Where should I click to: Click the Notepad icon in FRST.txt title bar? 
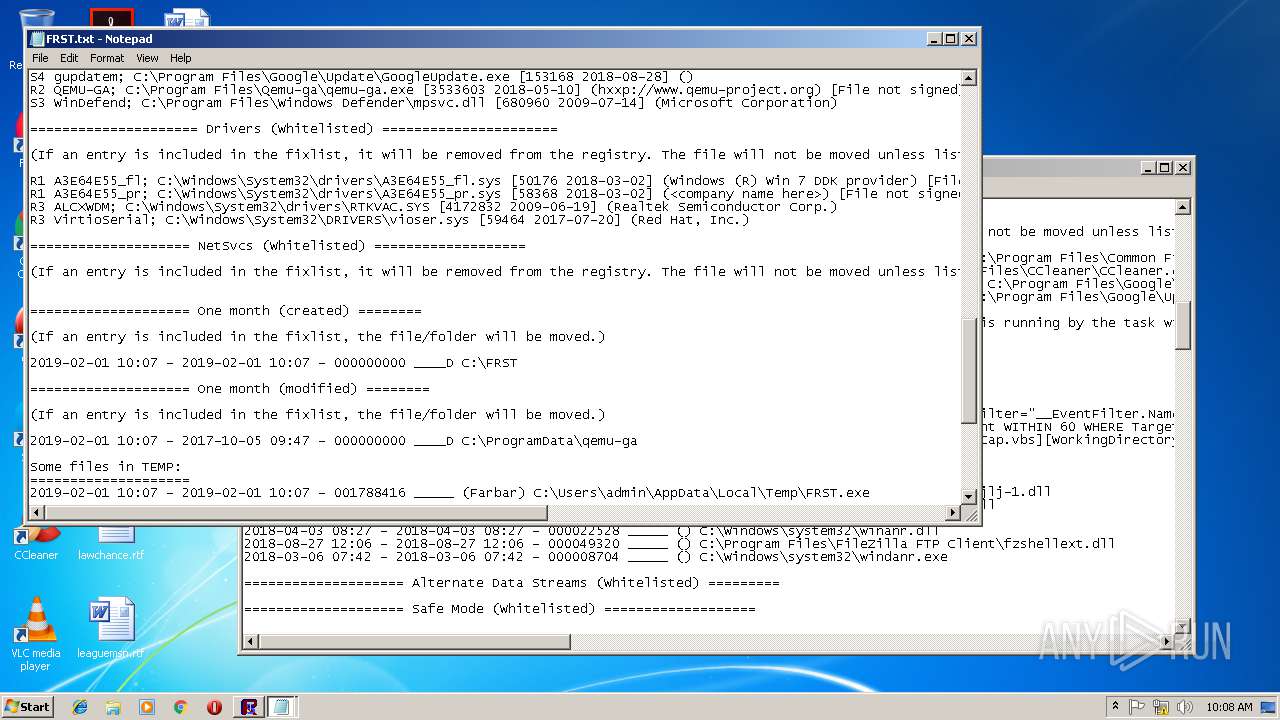pos(38,39)
